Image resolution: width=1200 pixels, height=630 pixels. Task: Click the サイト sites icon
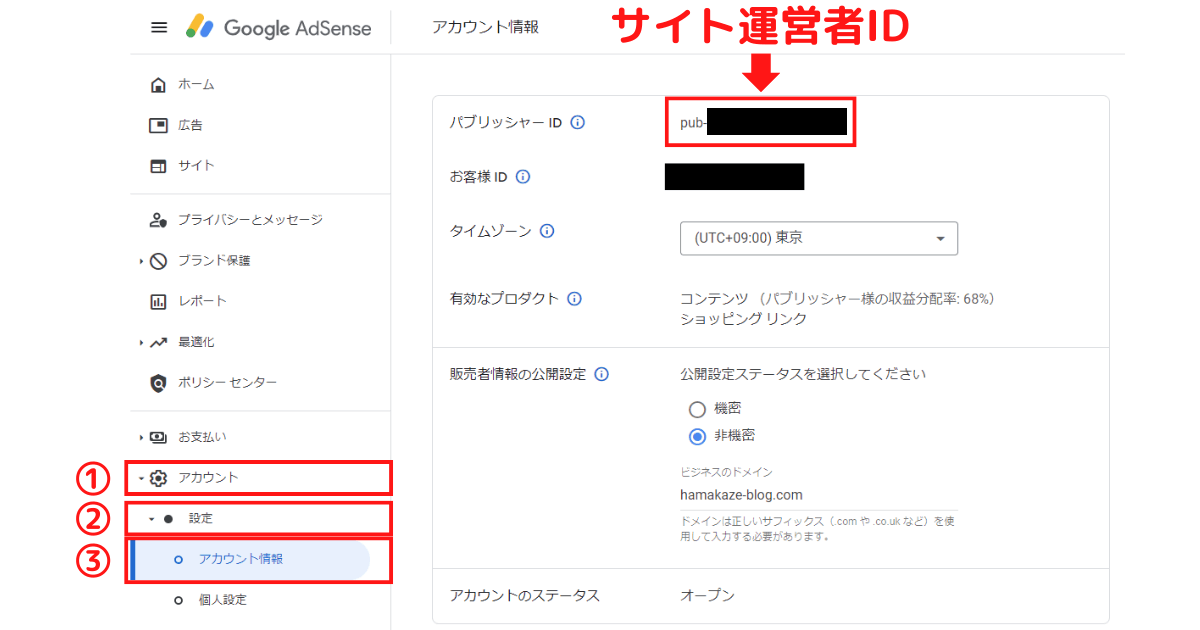tap(161, 164)
